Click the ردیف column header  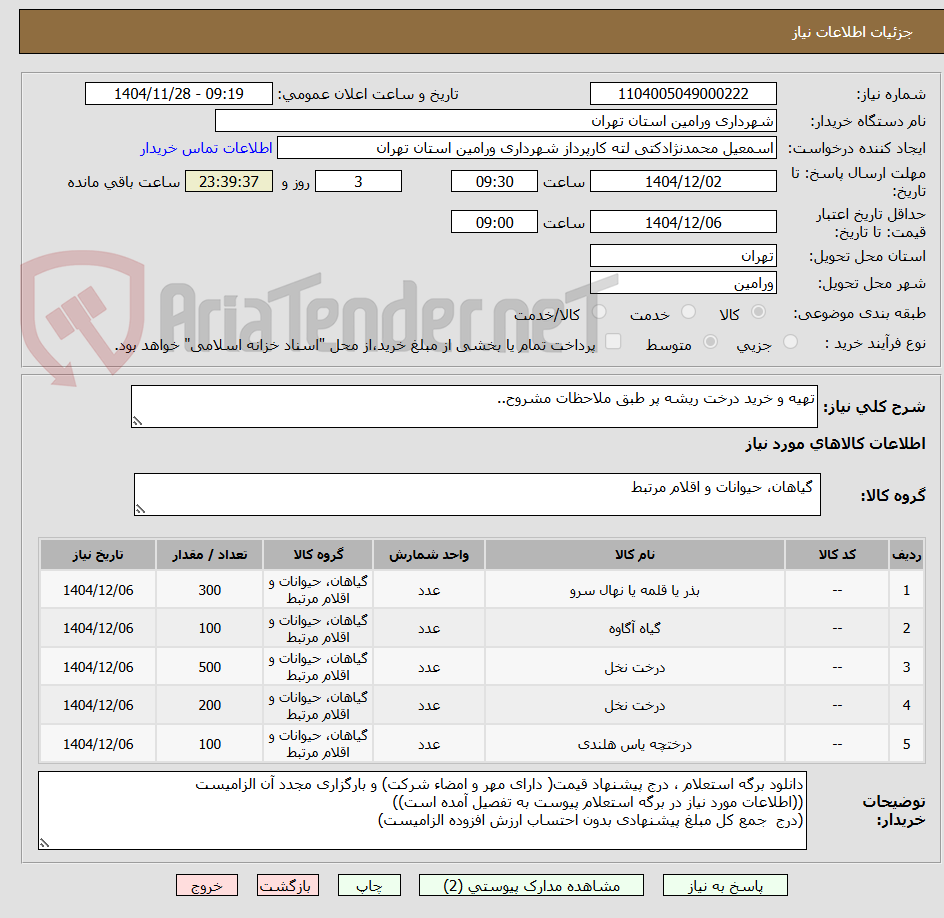tap(906, 554)
